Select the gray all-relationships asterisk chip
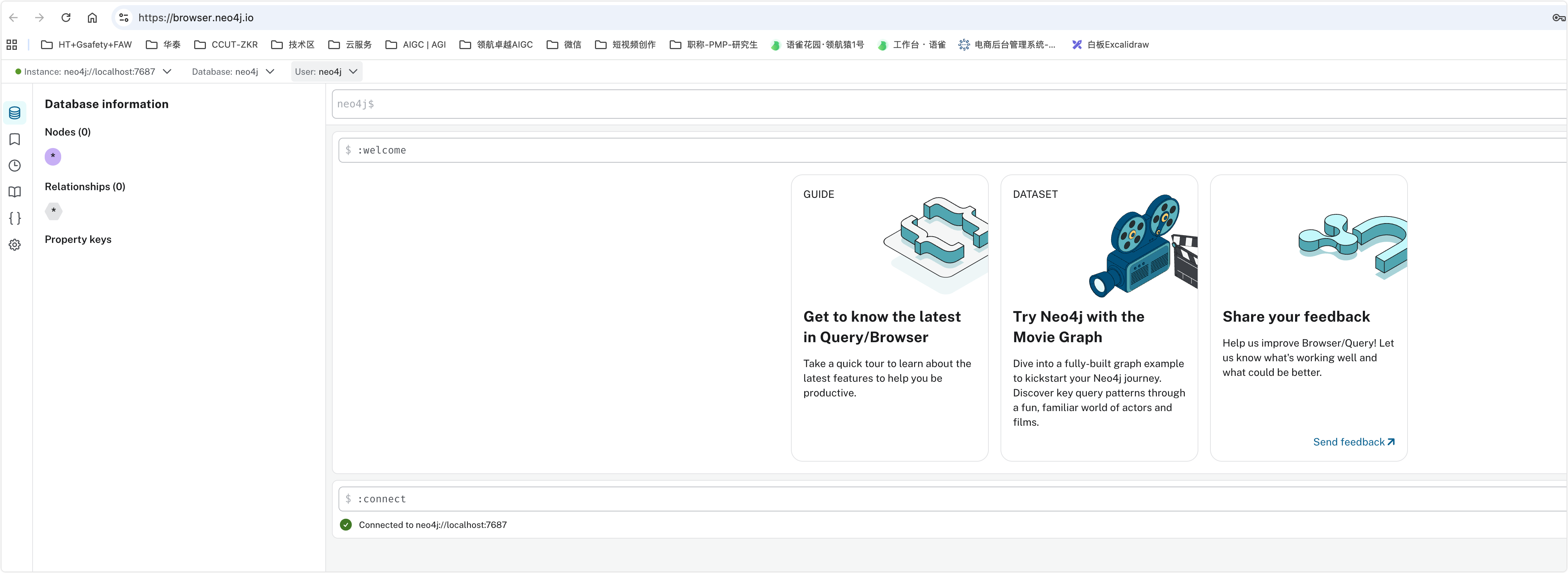The height and width of the screenshot is (573, 1568). click(x=53, y=211)
